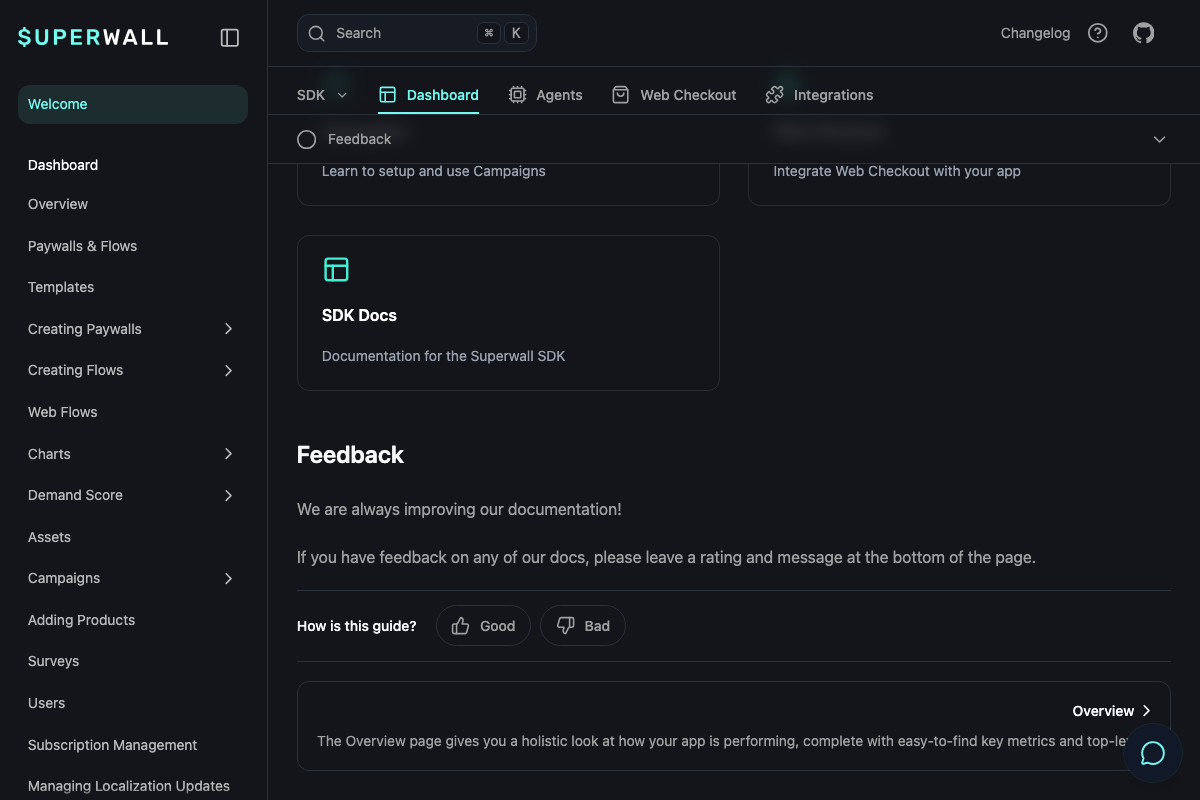This screenshot has width=1200, height=800.
Task: Open the help question mark icon
Action: point(1098,33)
